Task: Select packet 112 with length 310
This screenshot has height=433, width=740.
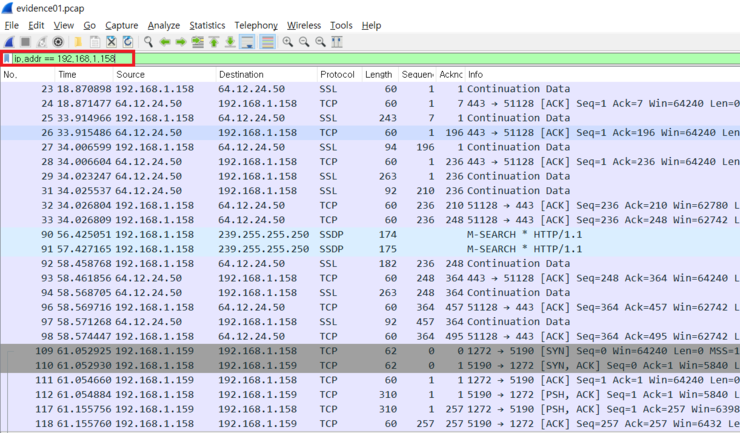Action: [x=370, y=395]
